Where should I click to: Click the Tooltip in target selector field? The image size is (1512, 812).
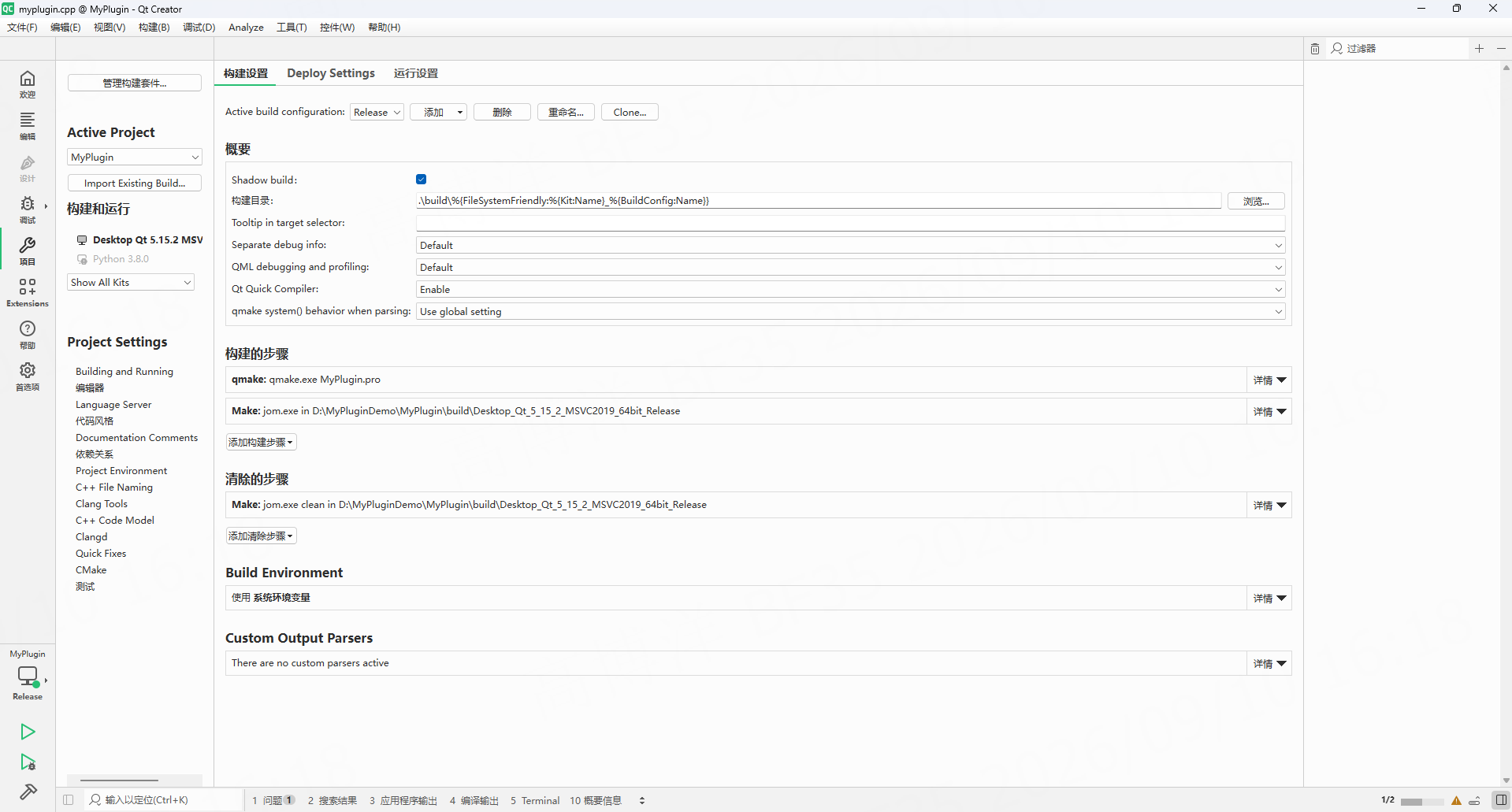pos(850,223)
